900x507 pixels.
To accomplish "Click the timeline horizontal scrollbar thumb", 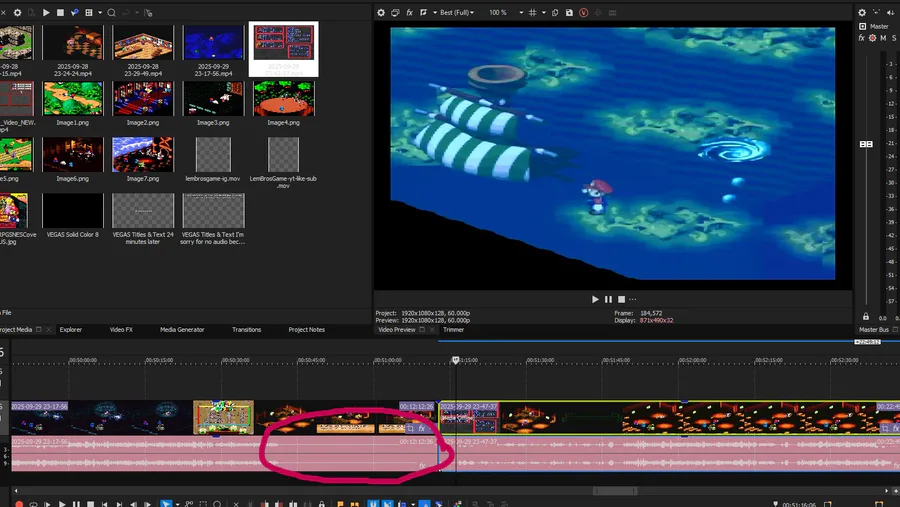I will point(615,491).
